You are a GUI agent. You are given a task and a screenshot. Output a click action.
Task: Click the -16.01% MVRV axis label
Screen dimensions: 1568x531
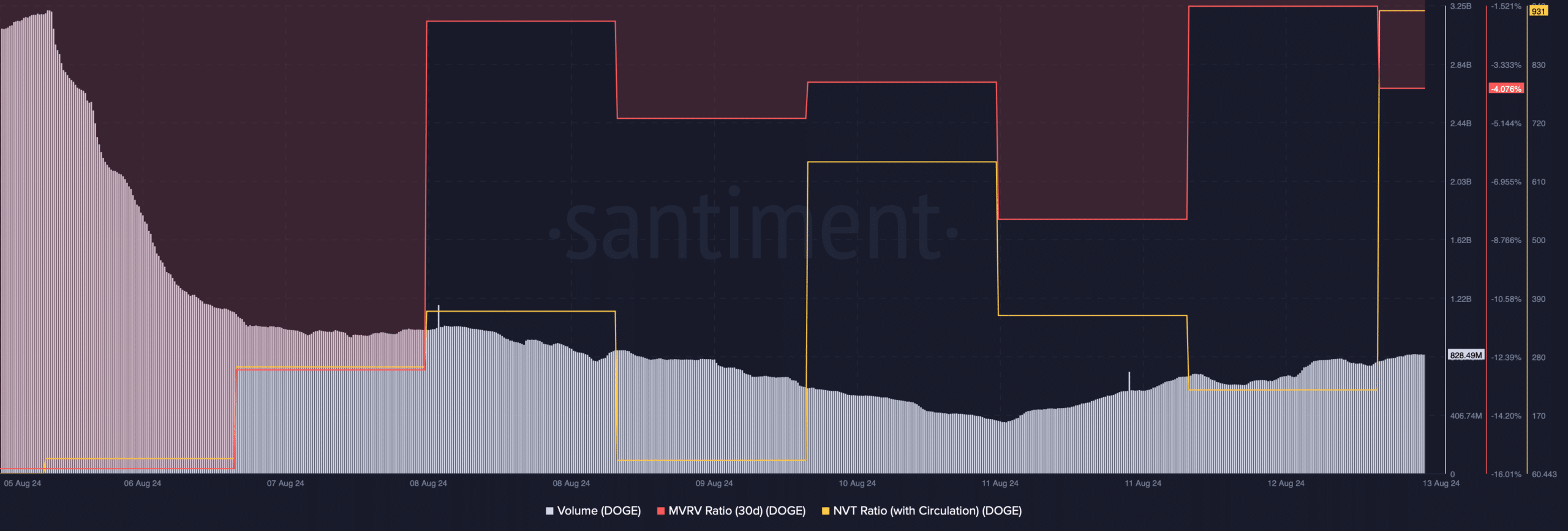tap(1506, 474)
